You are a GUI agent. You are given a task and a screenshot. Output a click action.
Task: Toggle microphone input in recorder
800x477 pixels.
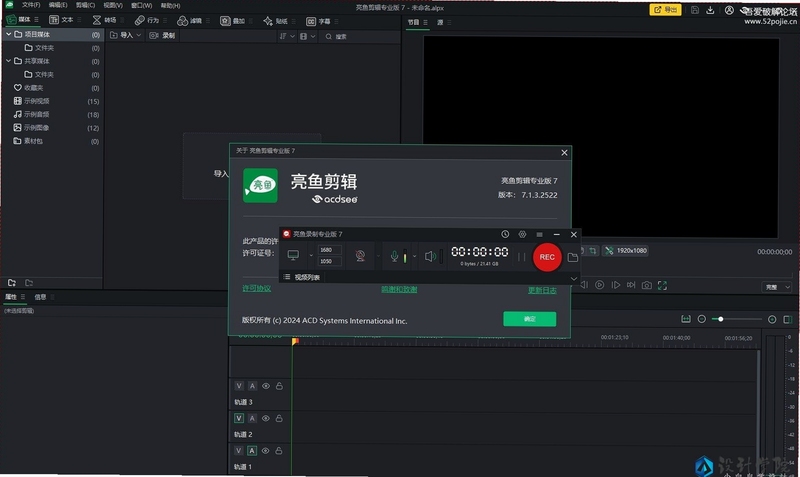[x=394, y=256]
